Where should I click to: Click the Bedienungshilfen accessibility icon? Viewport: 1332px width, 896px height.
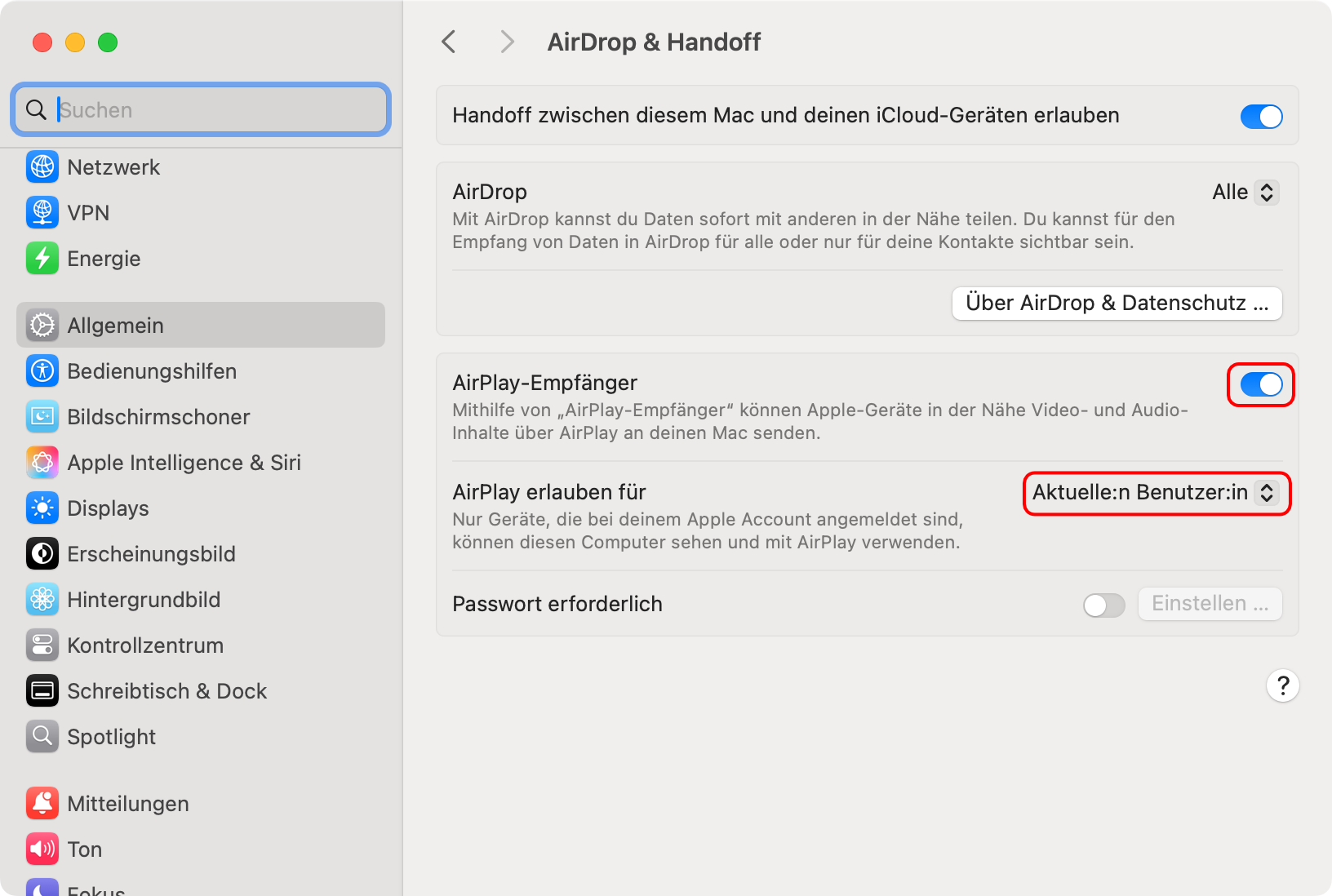pyautogui.click(x=42, y=371)
